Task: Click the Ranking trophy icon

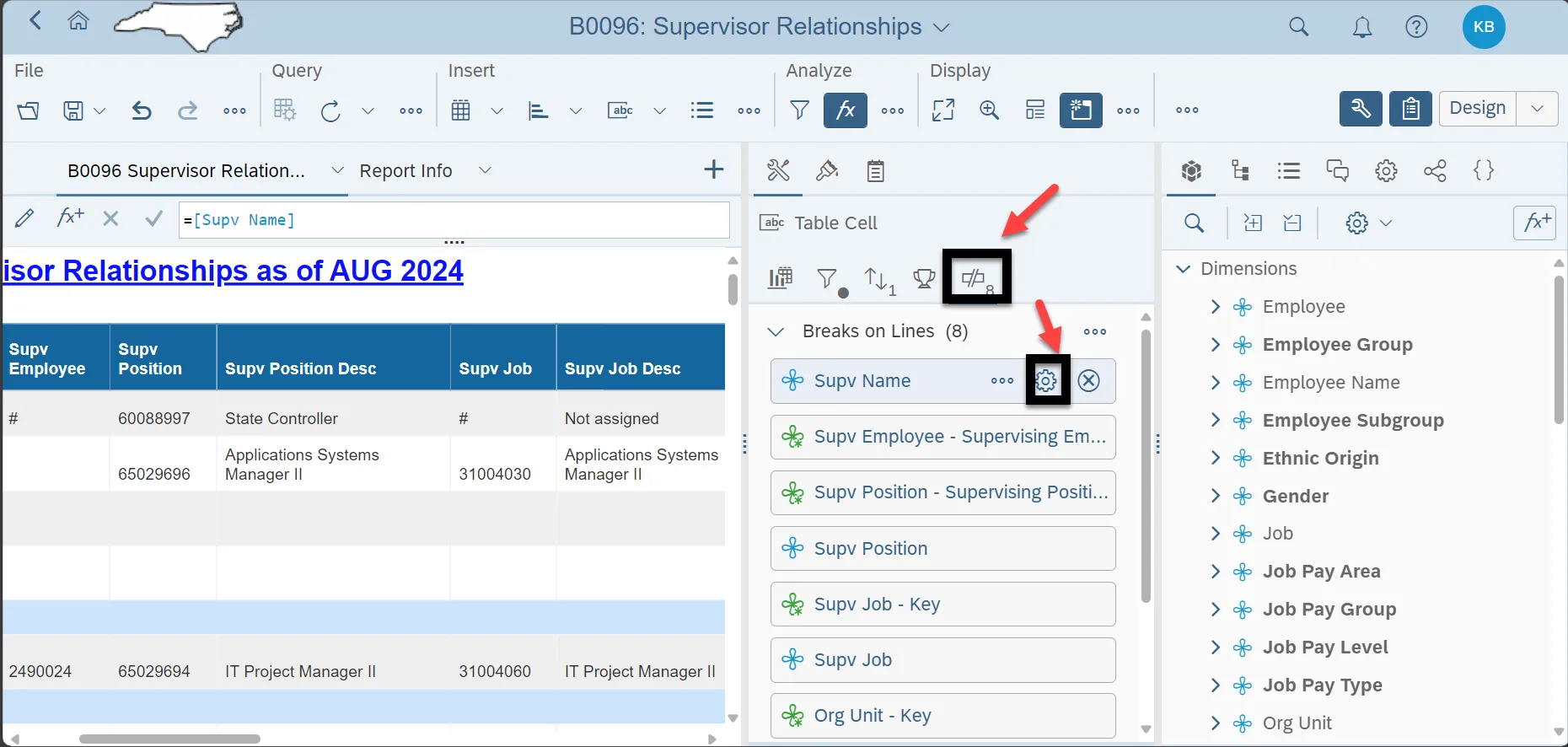Action: (924, 277)
